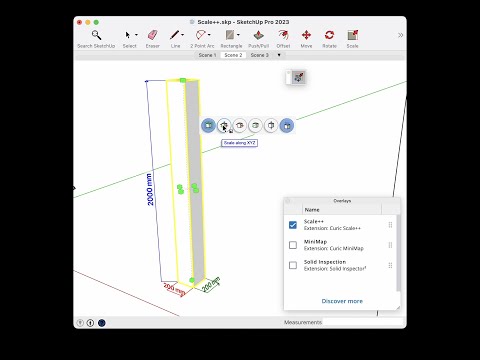Viewport: 480px width, 360px height.
Task: Activate the Select arrow tool
Action: click(x=128, y=35)
